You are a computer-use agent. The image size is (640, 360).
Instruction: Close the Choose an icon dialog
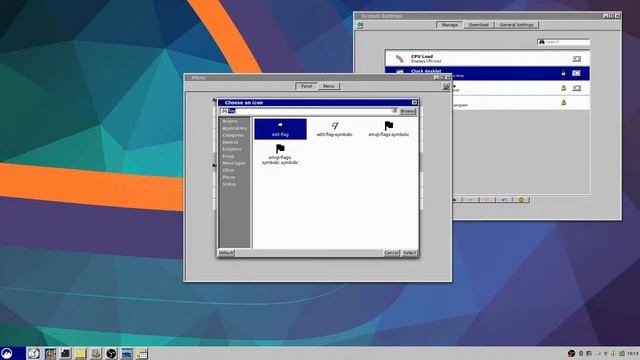pyautogui.click(x=414, y=102)
